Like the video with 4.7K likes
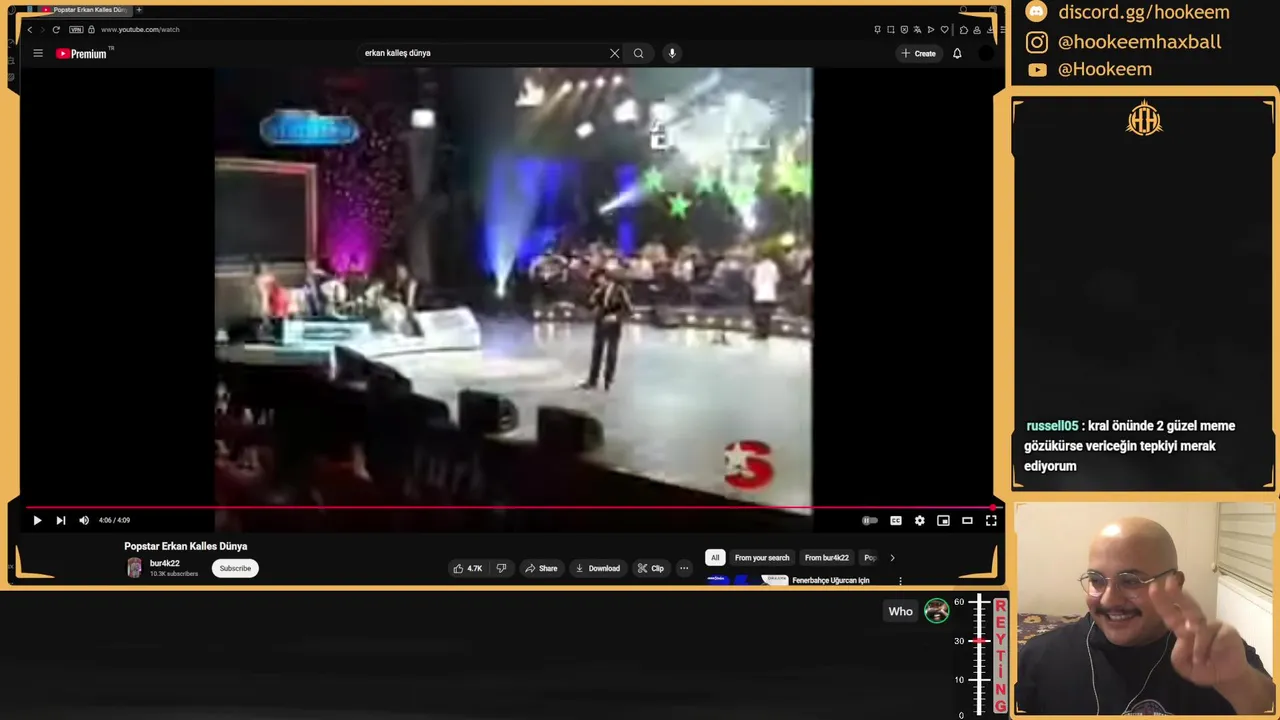The height and width of the screenshot is (720, 1280). point(467,568)
